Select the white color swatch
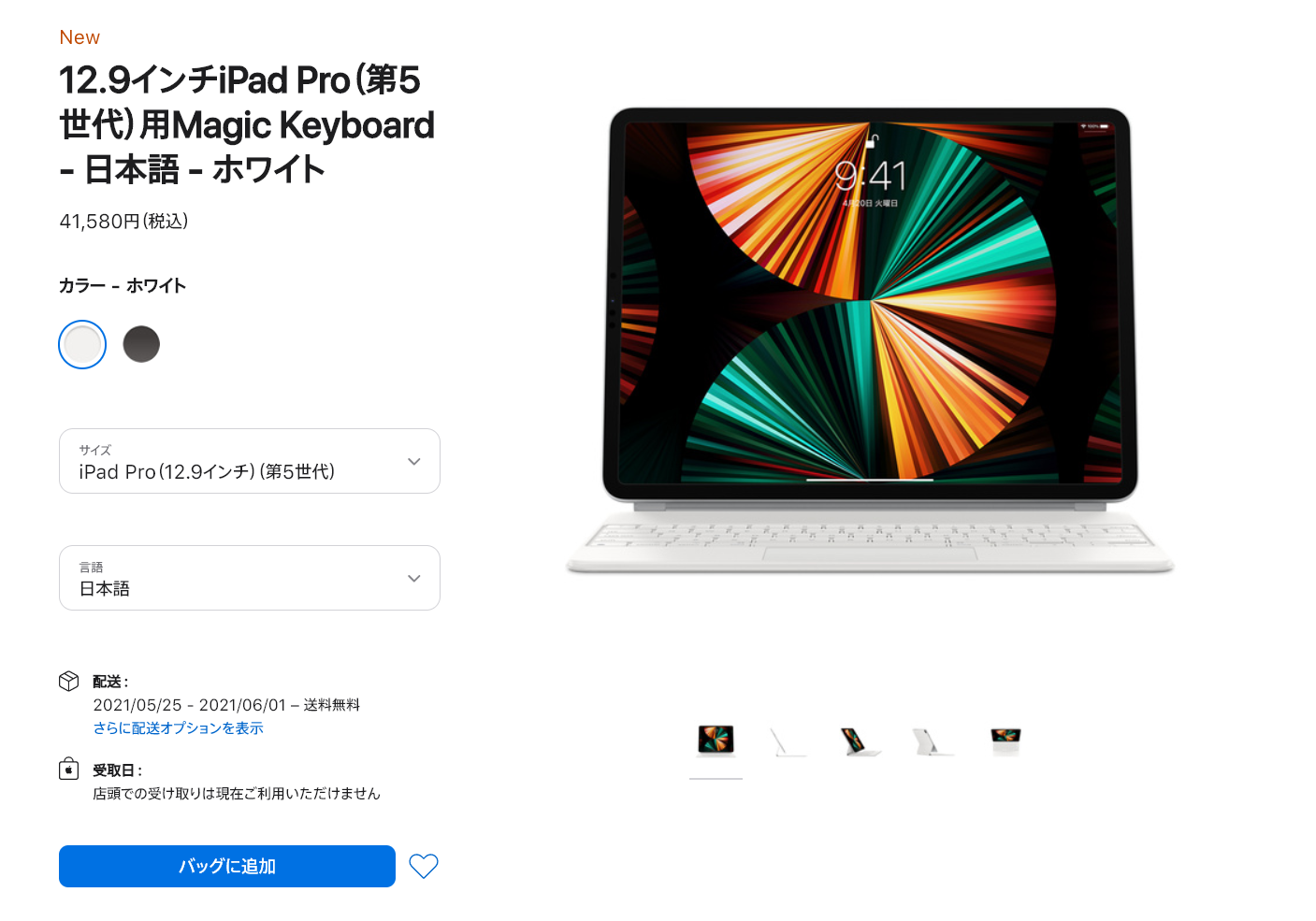Viewport: 1316px width, 921px height. [82, 344]
